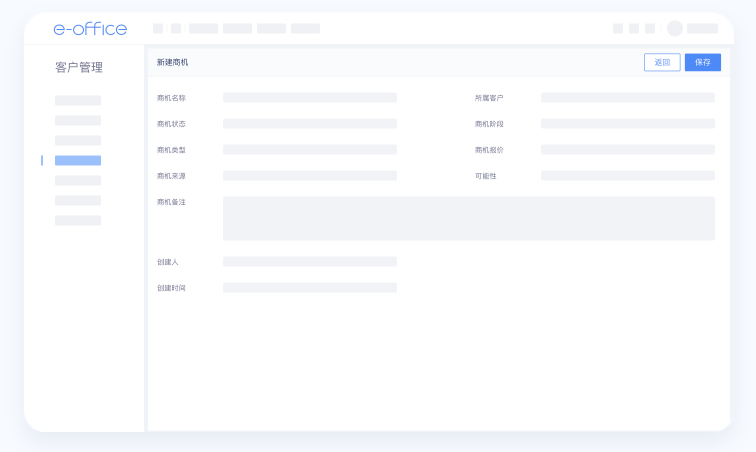Viewport: 756px width, 452px height.
Task: Click the 保存 button
Action: [x=702, y=62]
